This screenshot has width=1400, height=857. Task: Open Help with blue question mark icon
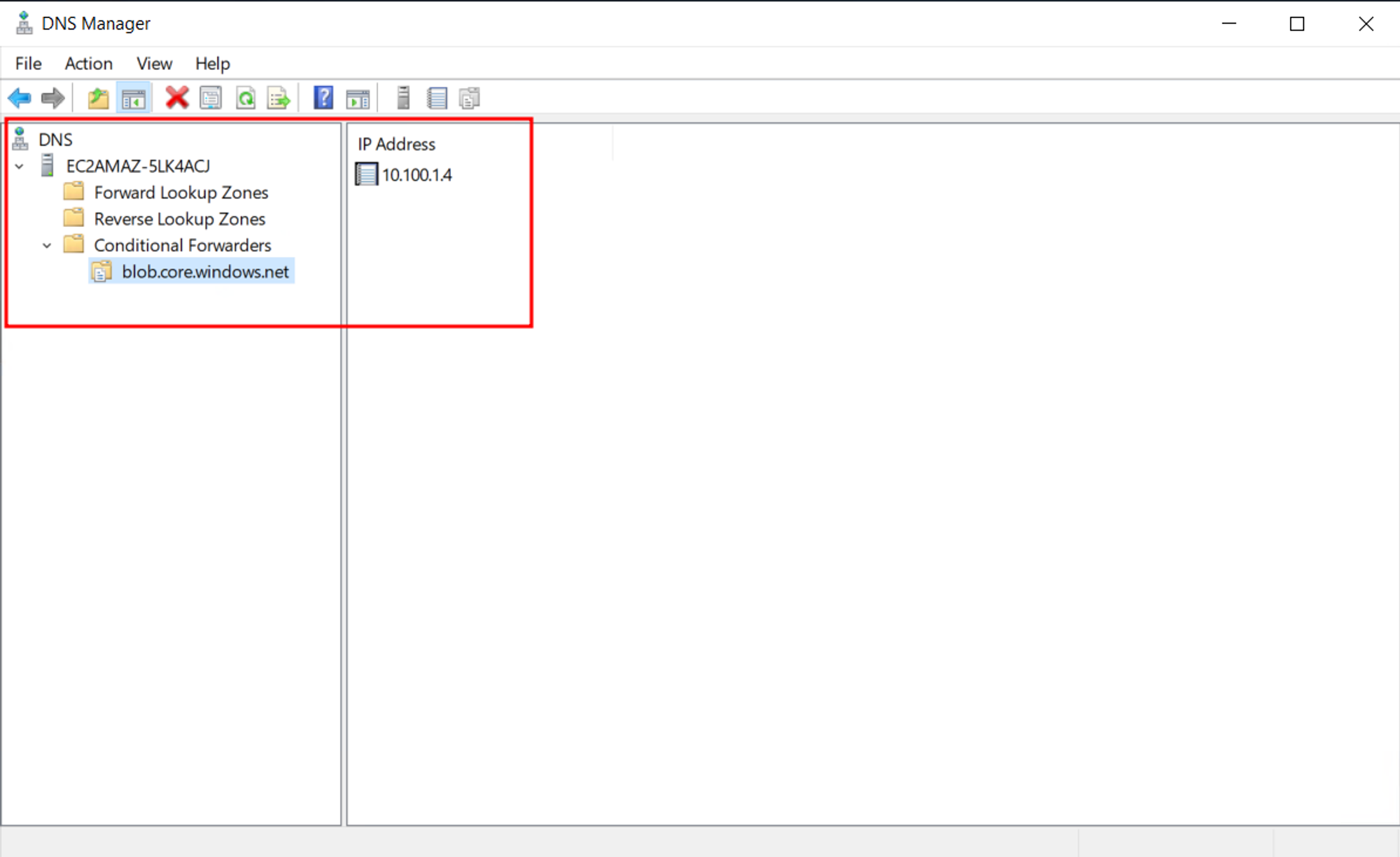point(323,98)
